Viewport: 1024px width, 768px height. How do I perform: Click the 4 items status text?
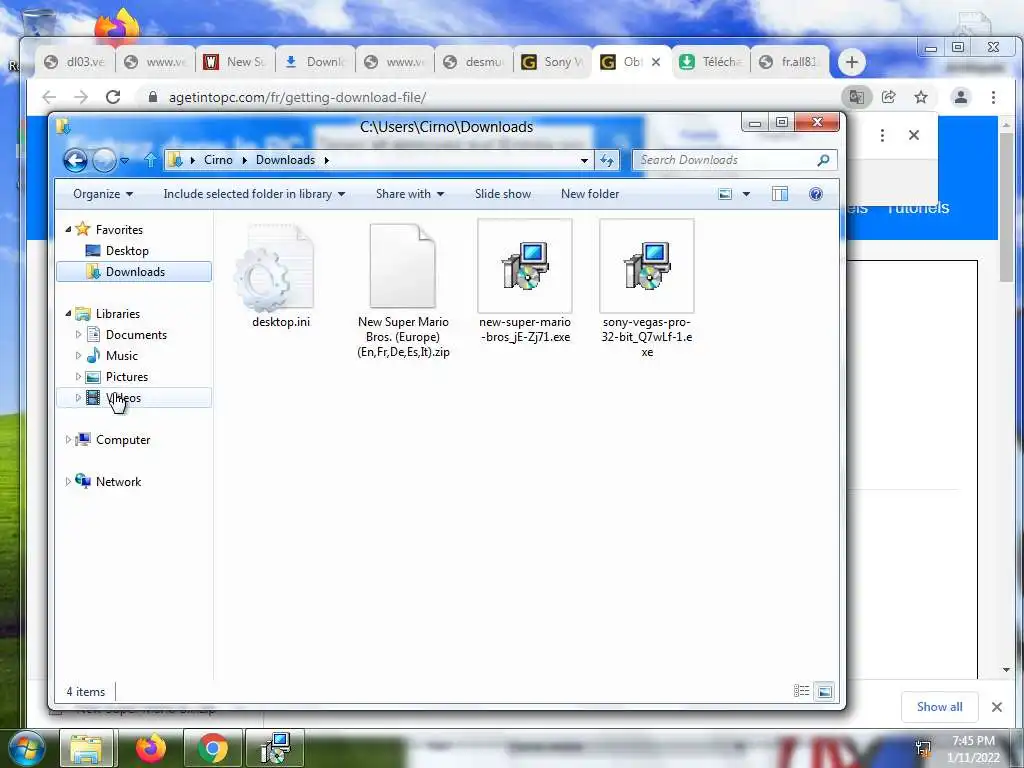coord(86,692)
